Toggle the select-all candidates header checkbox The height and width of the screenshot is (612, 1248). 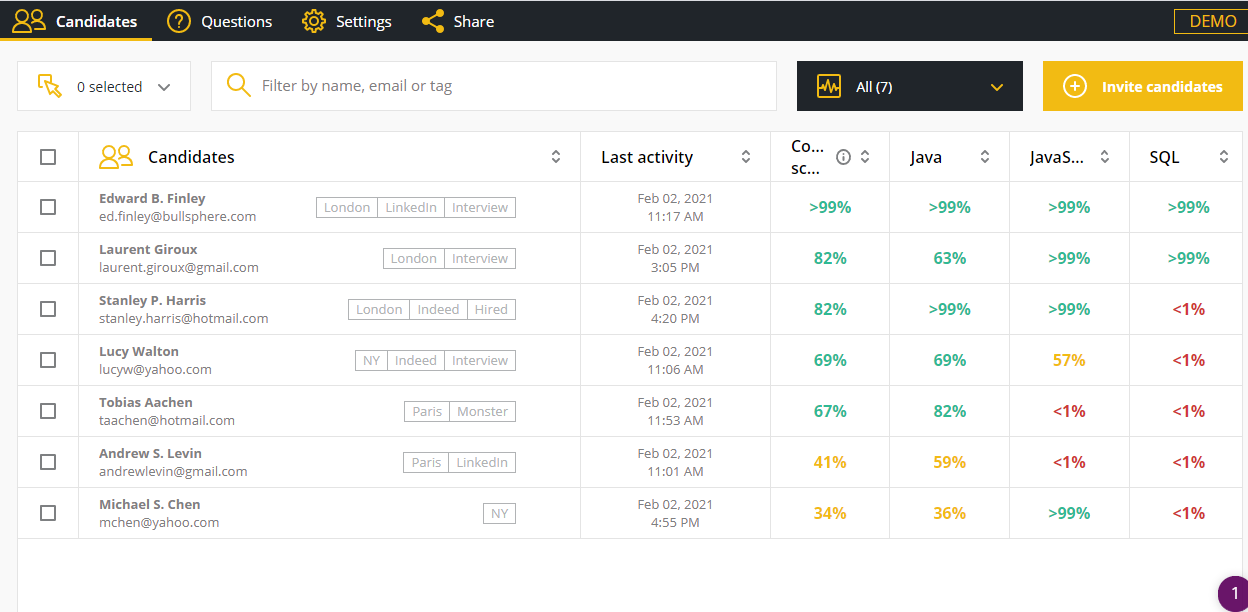[48, 157]
